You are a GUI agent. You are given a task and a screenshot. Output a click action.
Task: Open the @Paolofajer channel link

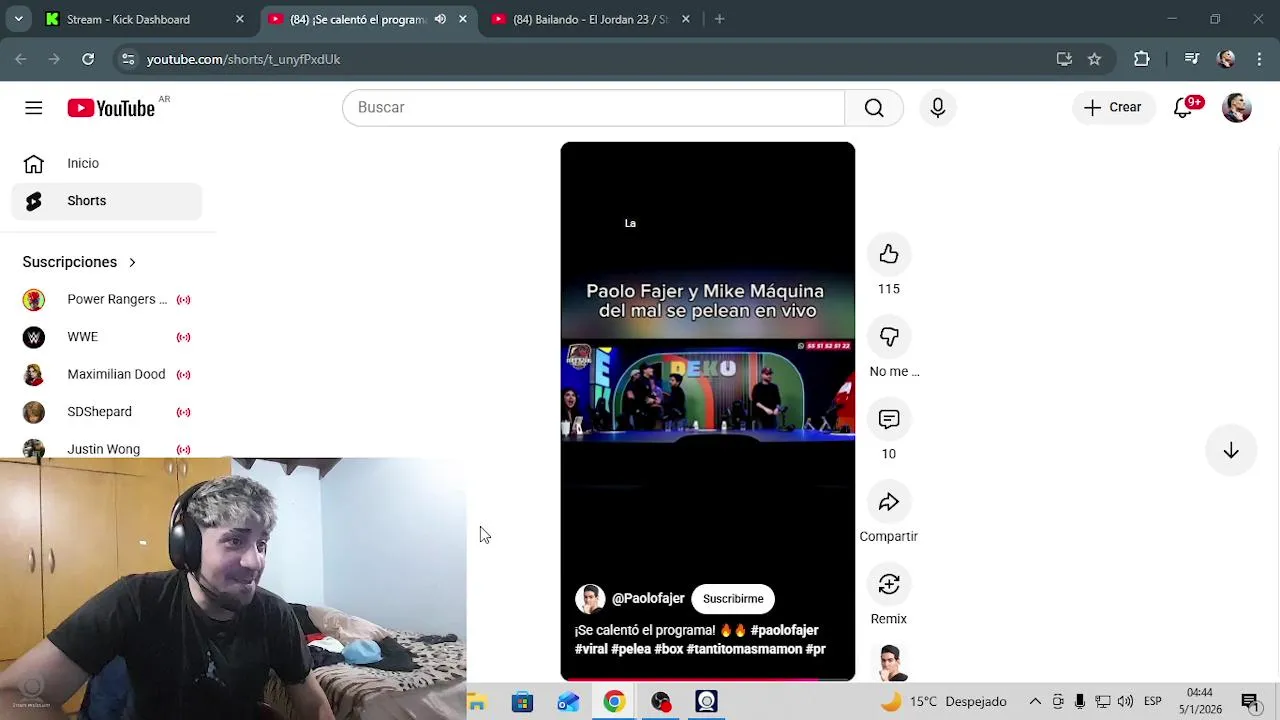pyautogui.click(x=648, y=598)
